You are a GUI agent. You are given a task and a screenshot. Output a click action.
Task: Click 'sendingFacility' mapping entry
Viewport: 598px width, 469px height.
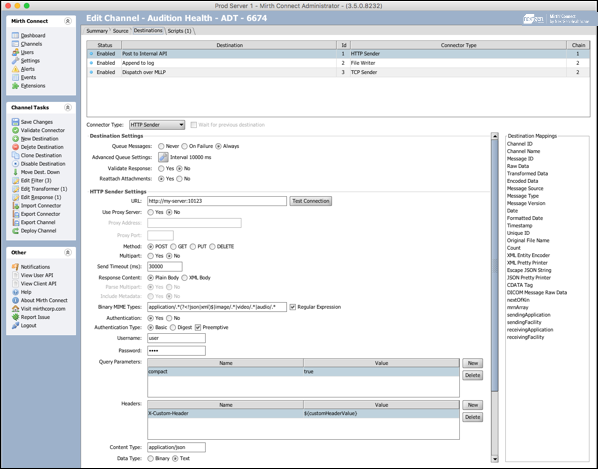[x=524, y=322]
